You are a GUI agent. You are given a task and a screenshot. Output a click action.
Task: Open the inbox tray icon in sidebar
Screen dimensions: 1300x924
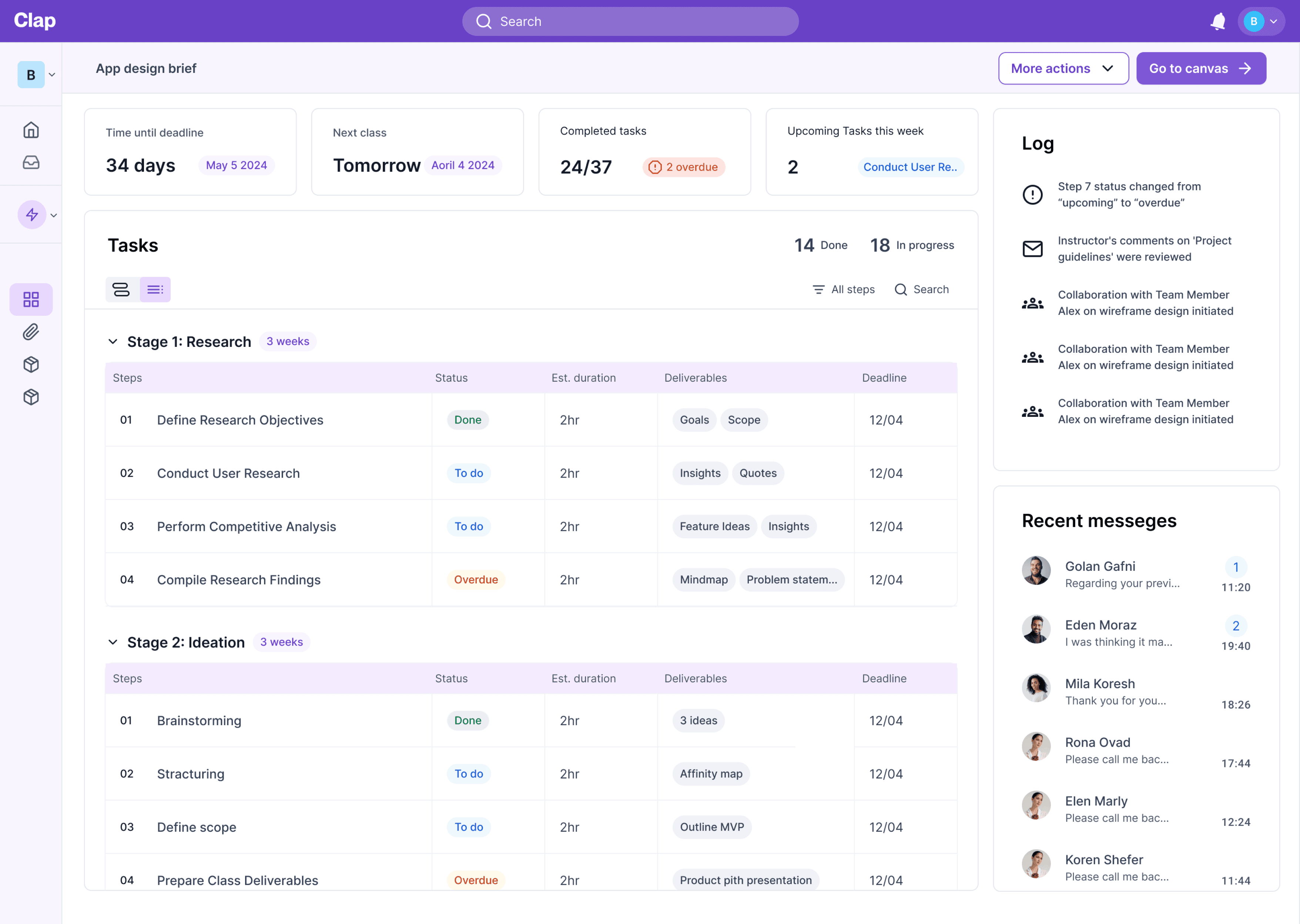[x=31, y=163]
